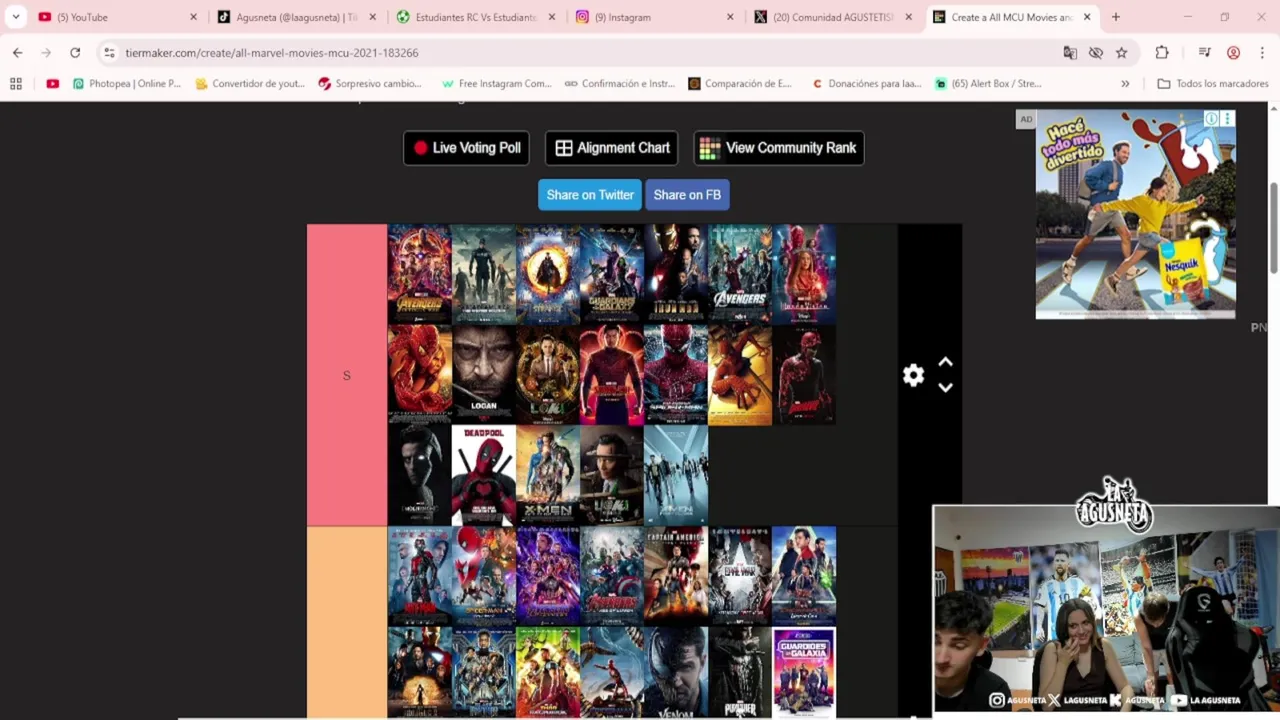
Task: Show more bookmarks chevron
Action: coord(1125,84)
